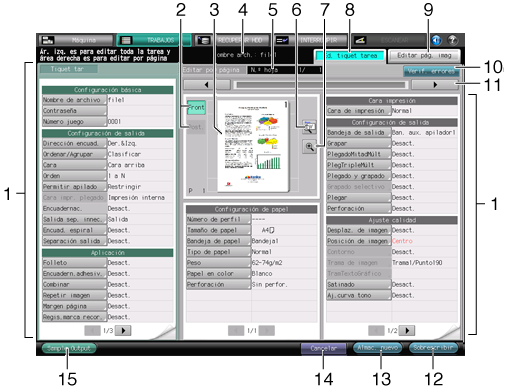Screen dimensions: 505x392
Task: Open the Nombre de archivo setting
Action: (74, 100)
